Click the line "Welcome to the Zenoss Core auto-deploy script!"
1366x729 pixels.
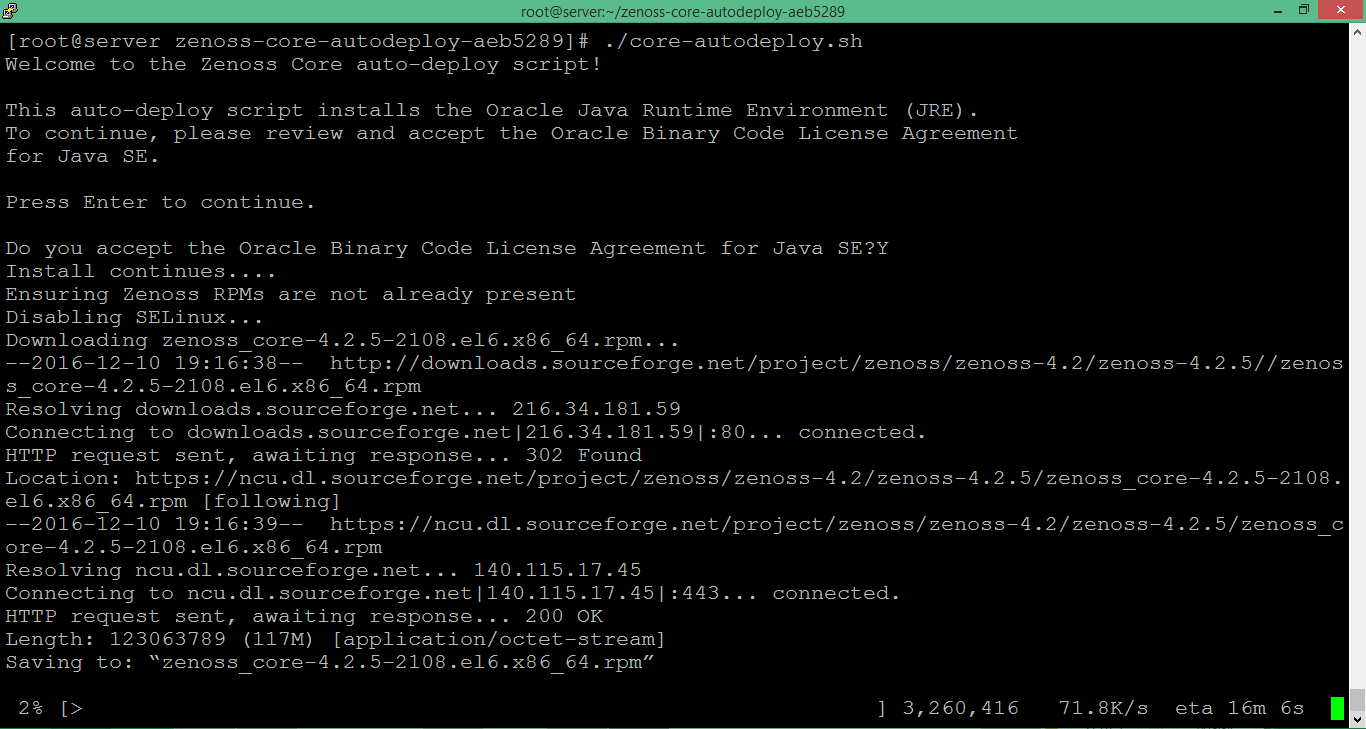(x=304, y=65)
